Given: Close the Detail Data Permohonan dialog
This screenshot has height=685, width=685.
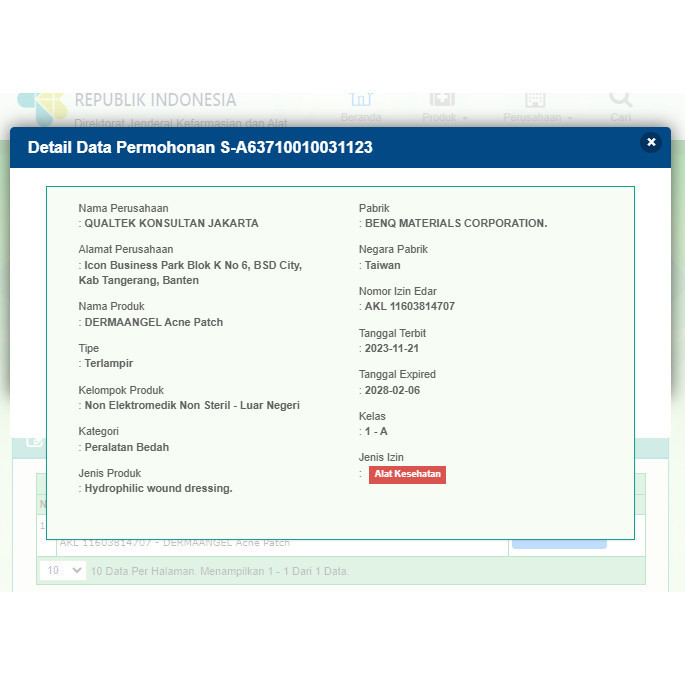Looking at the screenshot, I should [650, 142].
